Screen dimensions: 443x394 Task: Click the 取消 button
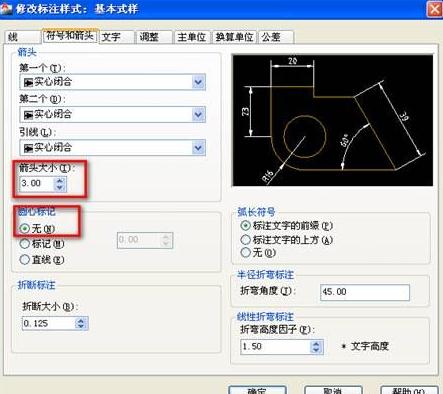coord(333,390)
